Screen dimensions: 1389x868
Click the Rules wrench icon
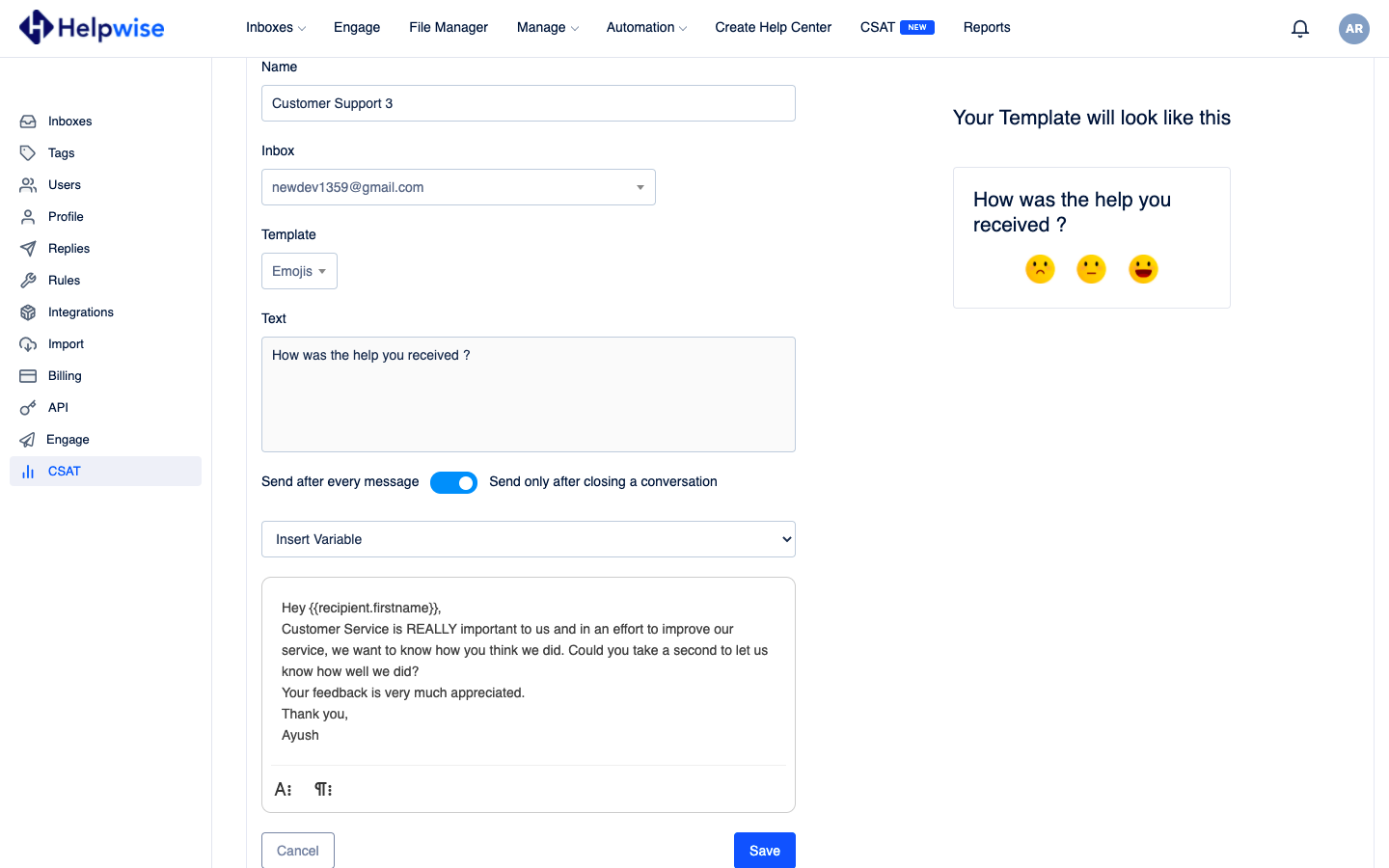coord(28,281)
